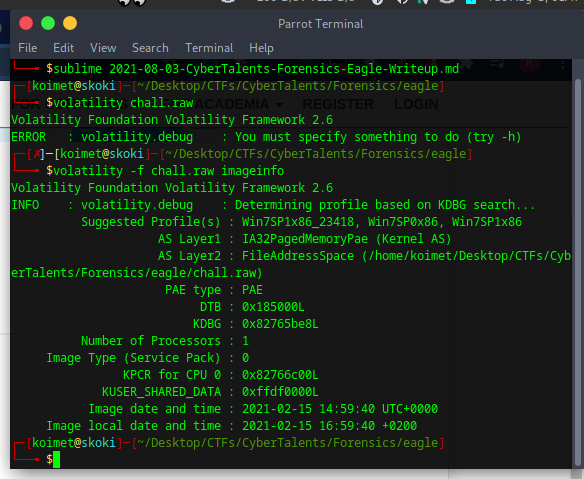The width and height of the screenshot is (584, 479).
Task: Click the imageinfo word in the command line
Action: point(253,171)
